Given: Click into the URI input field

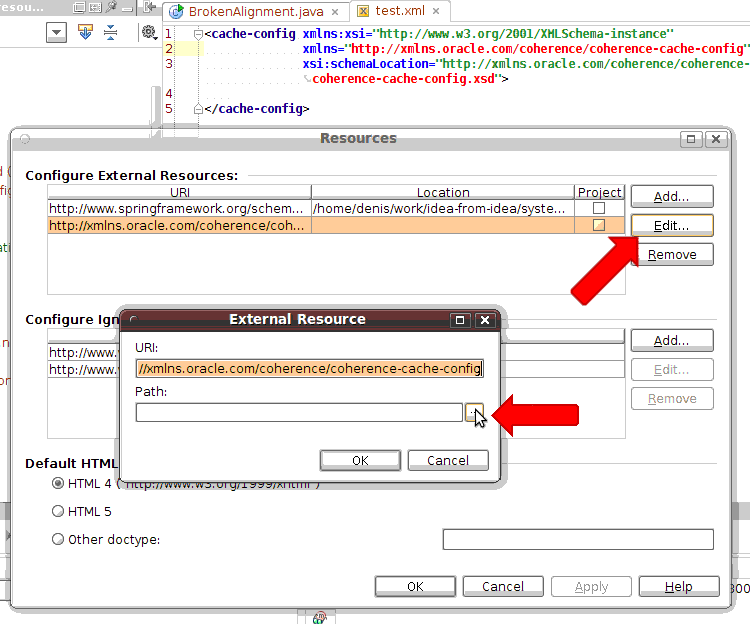Looking at the screenshot, I should [x=309, y=369].
